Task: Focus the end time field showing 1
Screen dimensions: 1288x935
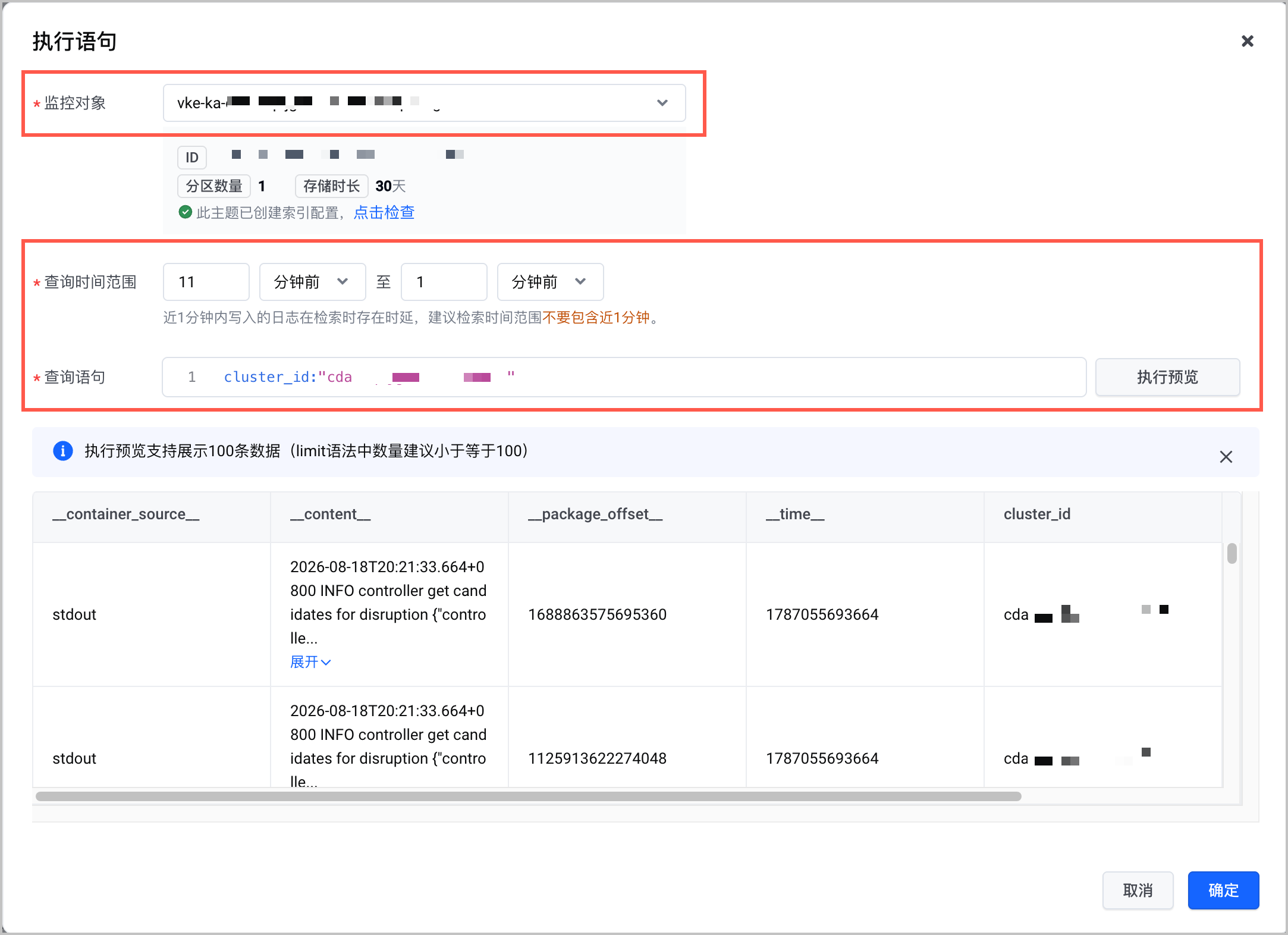Action: coord(444,282)
